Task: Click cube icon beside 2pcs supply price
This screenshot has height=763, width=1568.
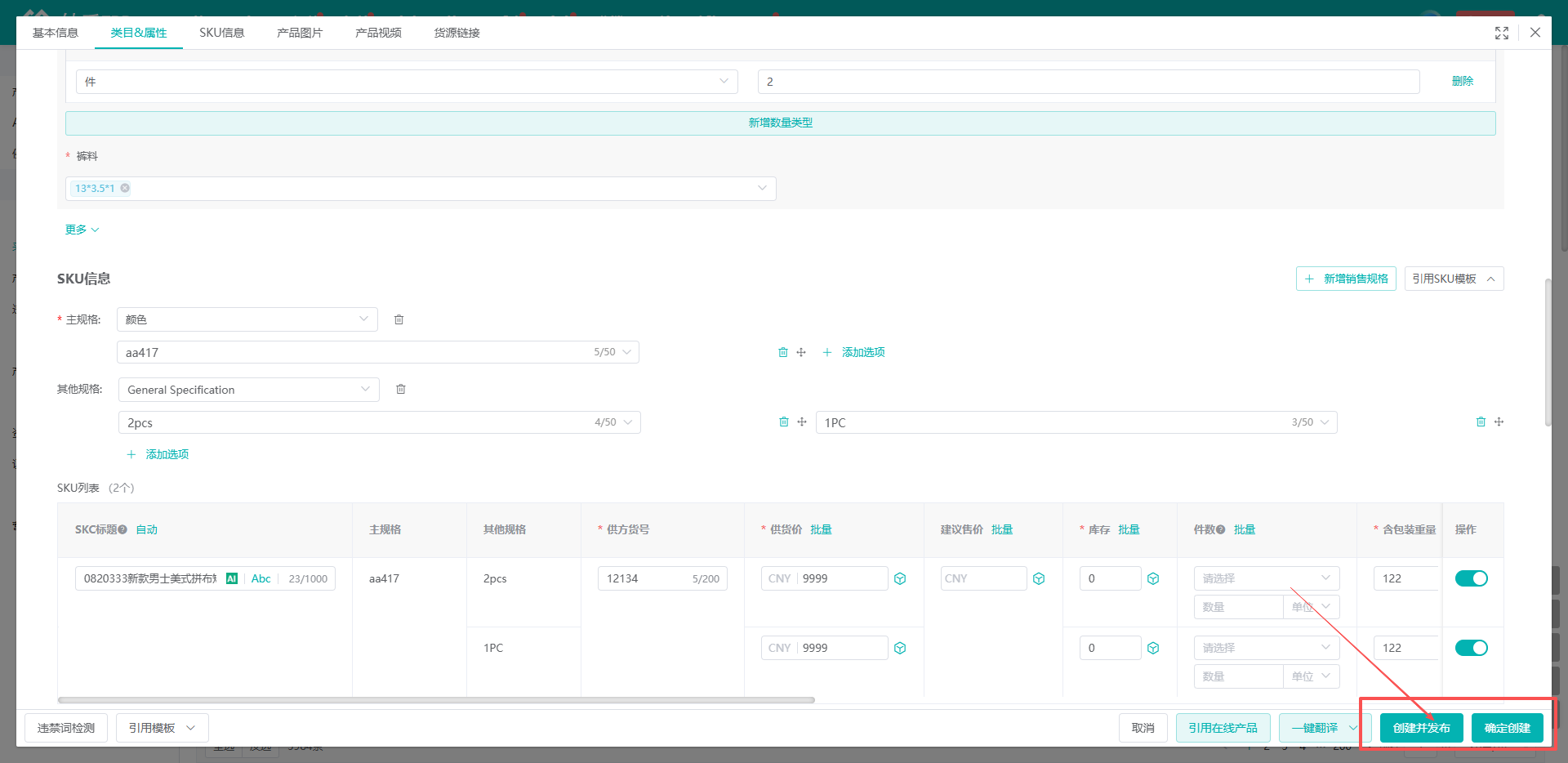Action: pos(900,578)
